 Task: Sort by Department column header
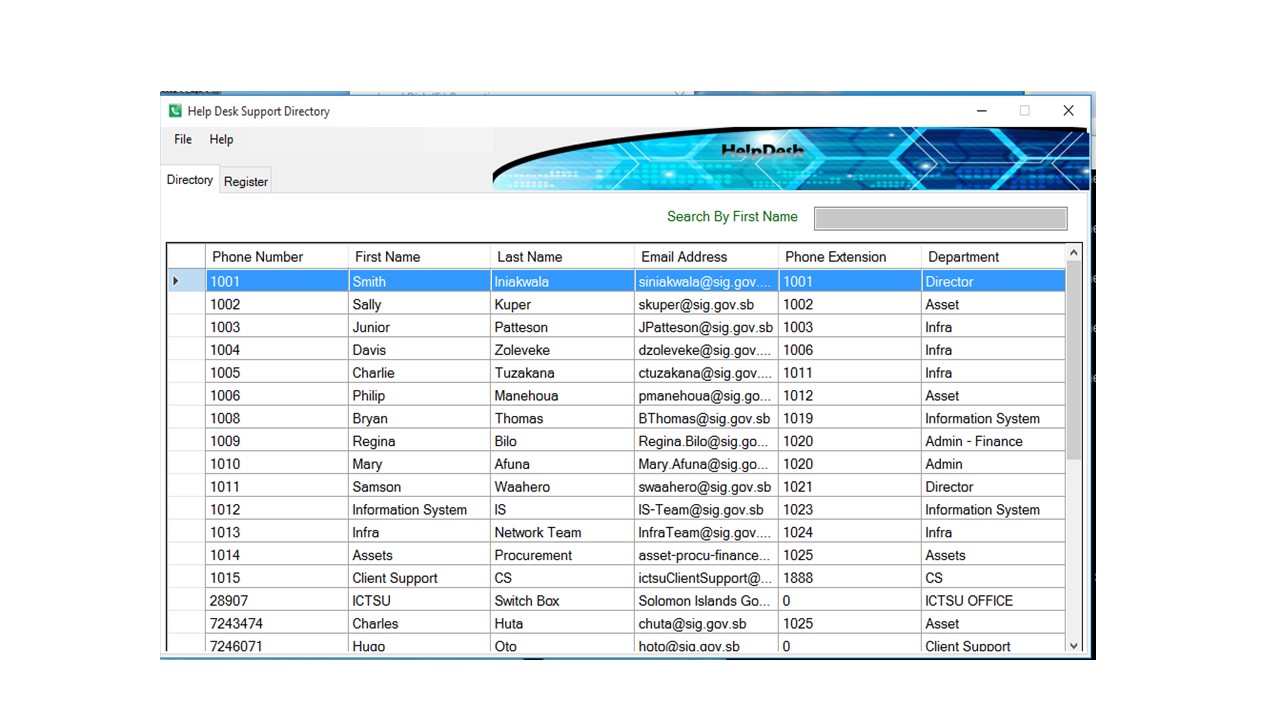click(993, 257)
